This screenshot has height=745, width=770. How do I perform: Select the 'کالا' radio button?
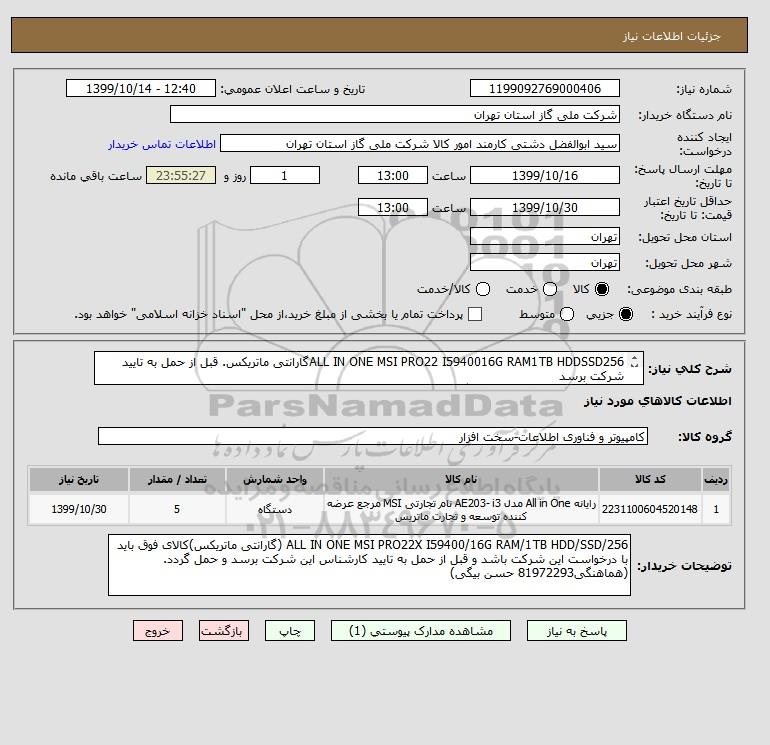(601, 289)
